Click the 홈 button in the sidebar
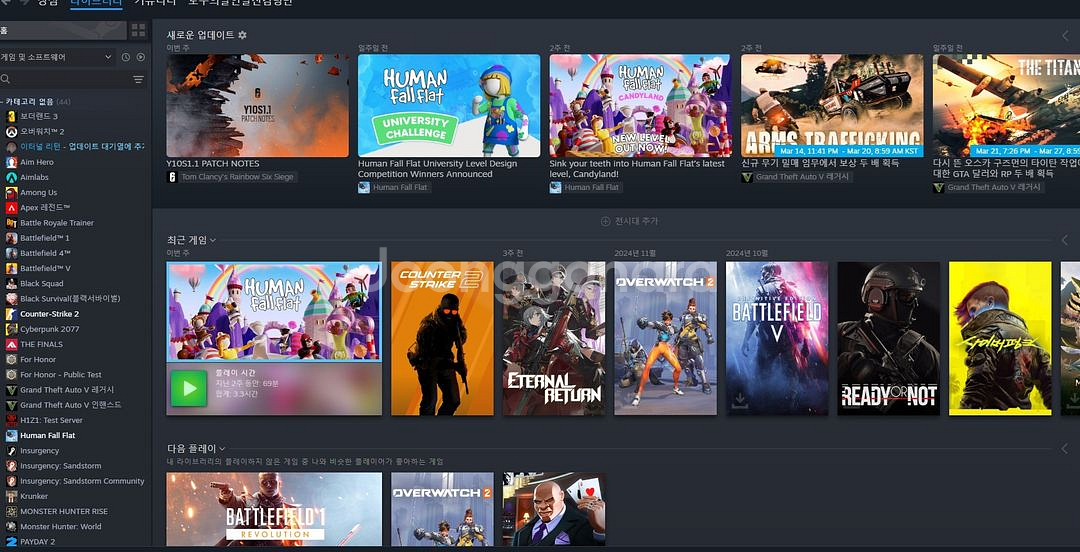This screenshot has width=1080, height=552. [63, 30]
